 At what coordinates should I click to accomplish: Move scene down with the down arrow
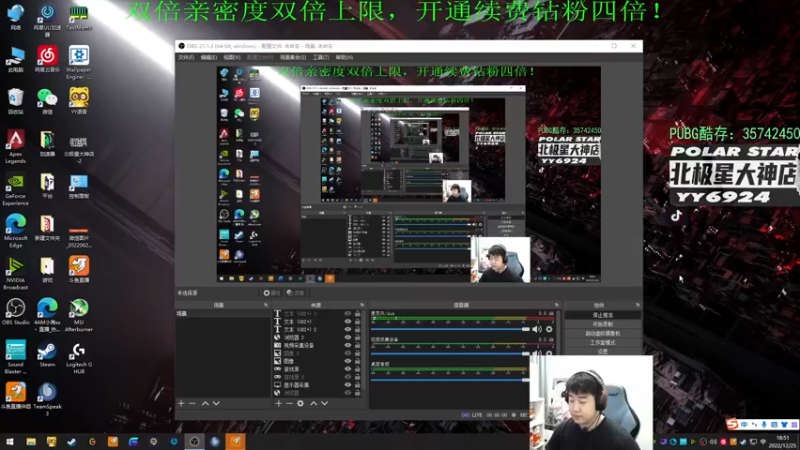click(216, 403)
